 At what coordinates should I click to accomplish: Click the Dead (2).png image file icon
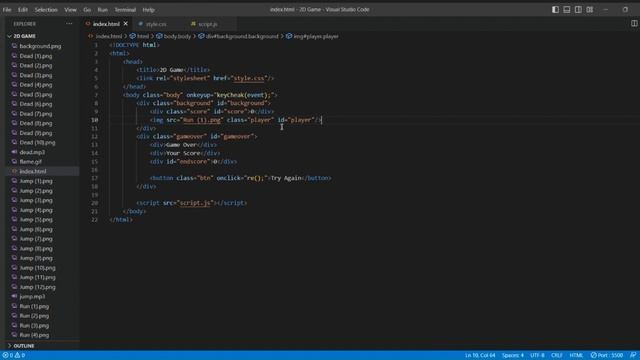pyautogui.click(x=14, y=65)
